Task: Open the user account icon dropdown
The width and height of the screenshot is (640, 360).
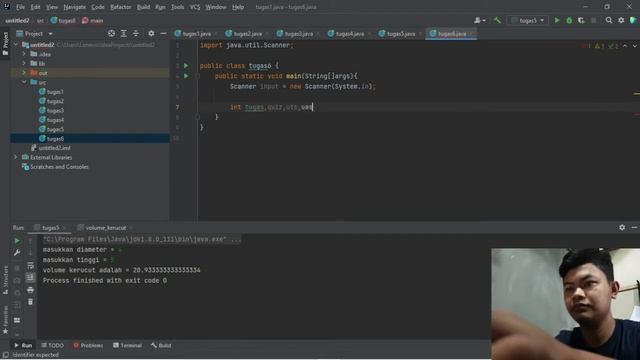Action: [480, 20]
